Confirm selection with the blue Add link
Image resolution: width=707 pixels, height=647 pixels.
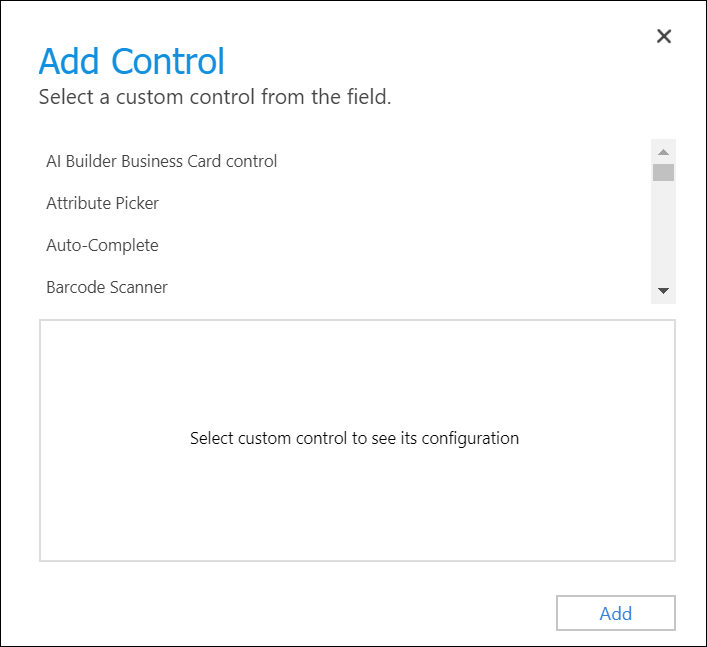tap(615, 613)
